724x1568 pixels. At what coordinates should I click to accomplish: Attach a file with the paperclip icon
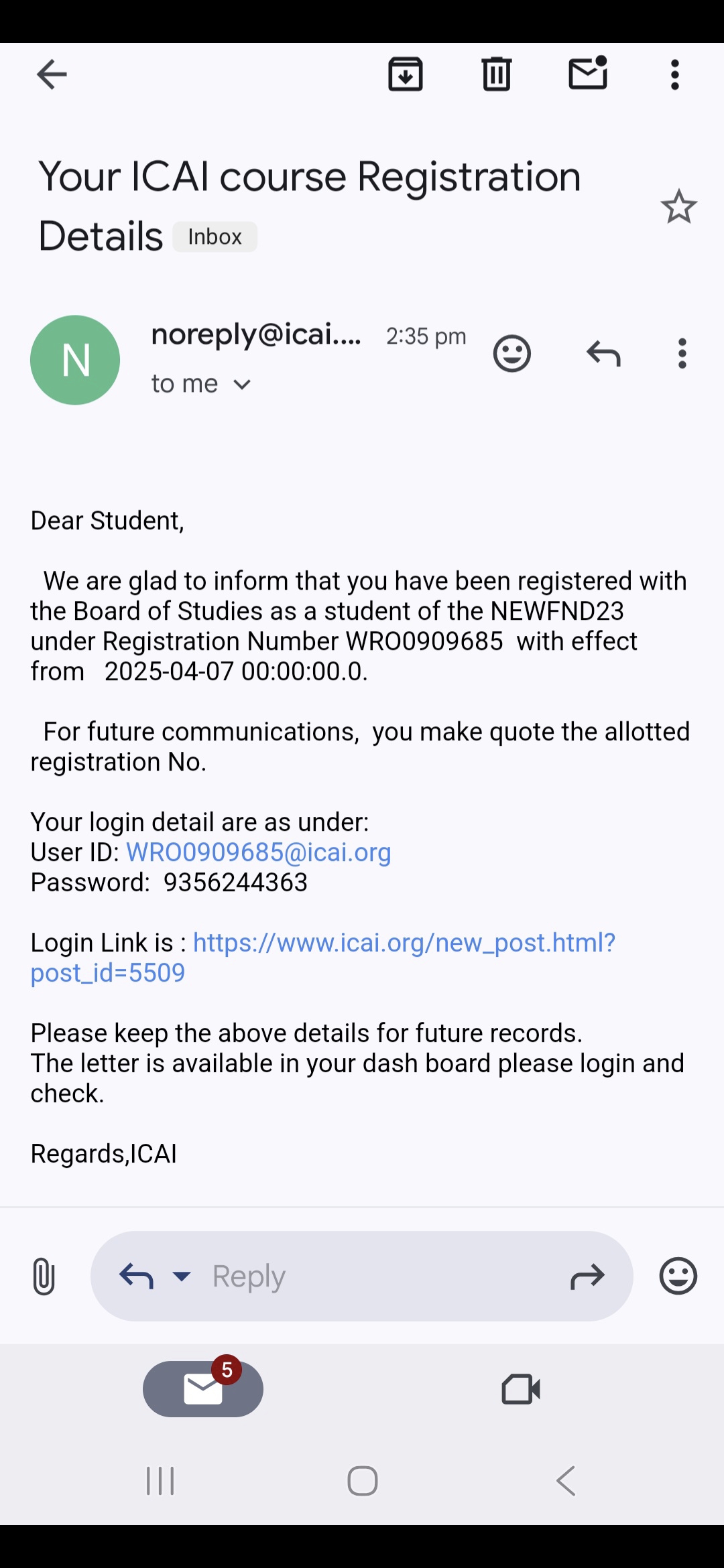pyautogui.click(x=44, y=1276)
